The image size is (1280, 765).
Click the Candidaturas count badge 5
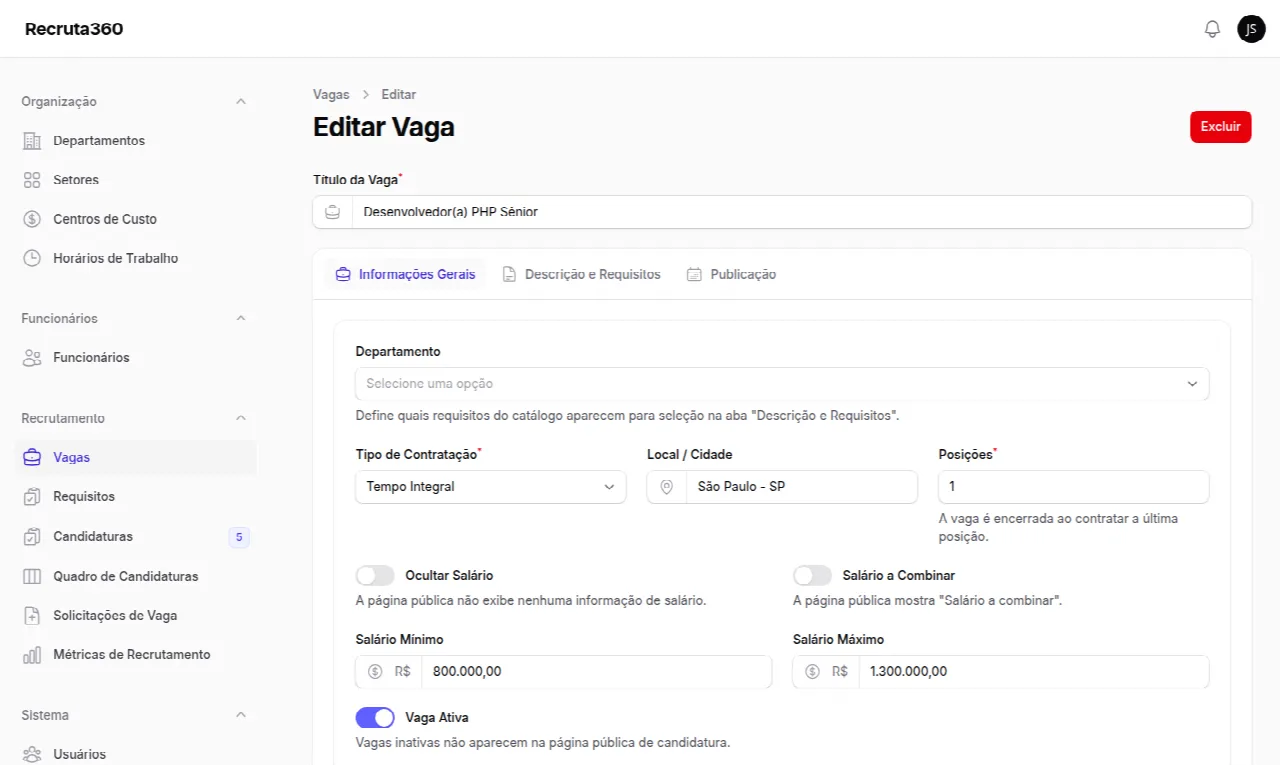[239, 537]
